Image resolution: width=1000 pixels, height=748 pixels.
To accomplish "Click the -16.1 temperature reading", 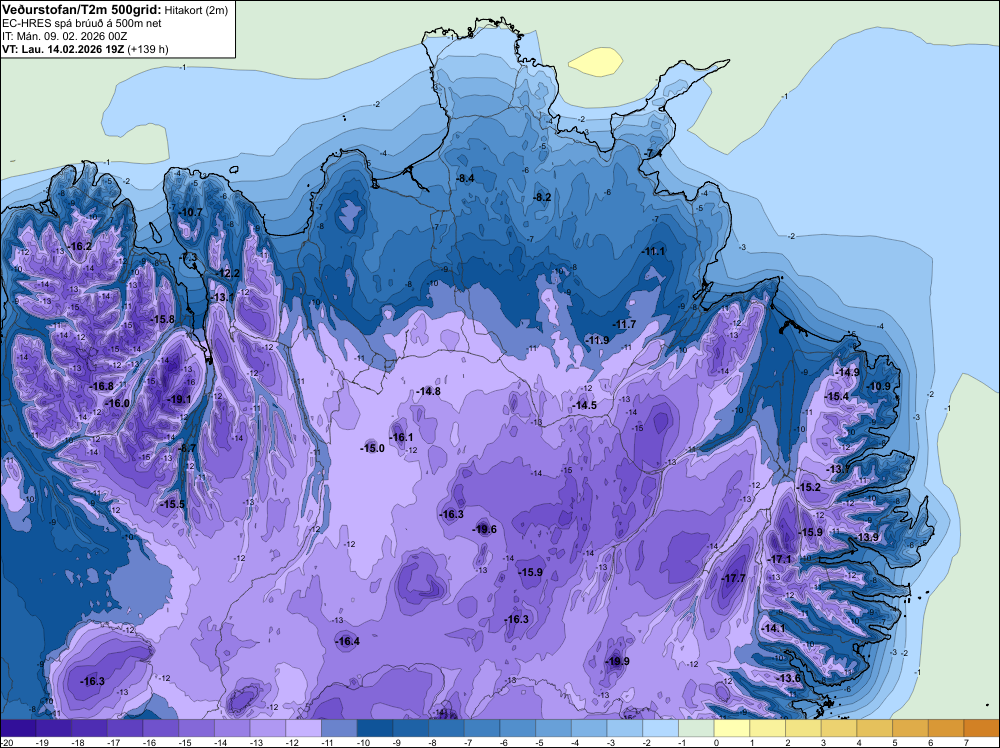I will point(401,437).
